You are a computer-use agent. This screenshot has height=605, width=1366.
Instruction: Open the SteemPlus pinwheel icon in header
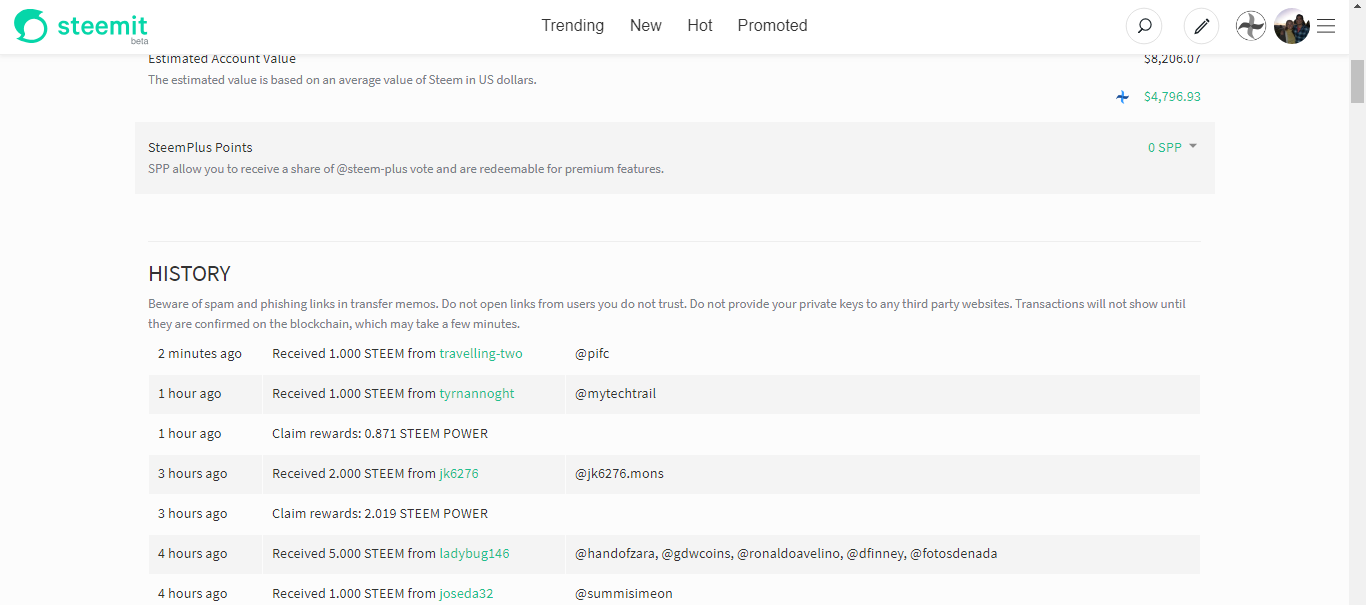click(x=1251, y=26)
